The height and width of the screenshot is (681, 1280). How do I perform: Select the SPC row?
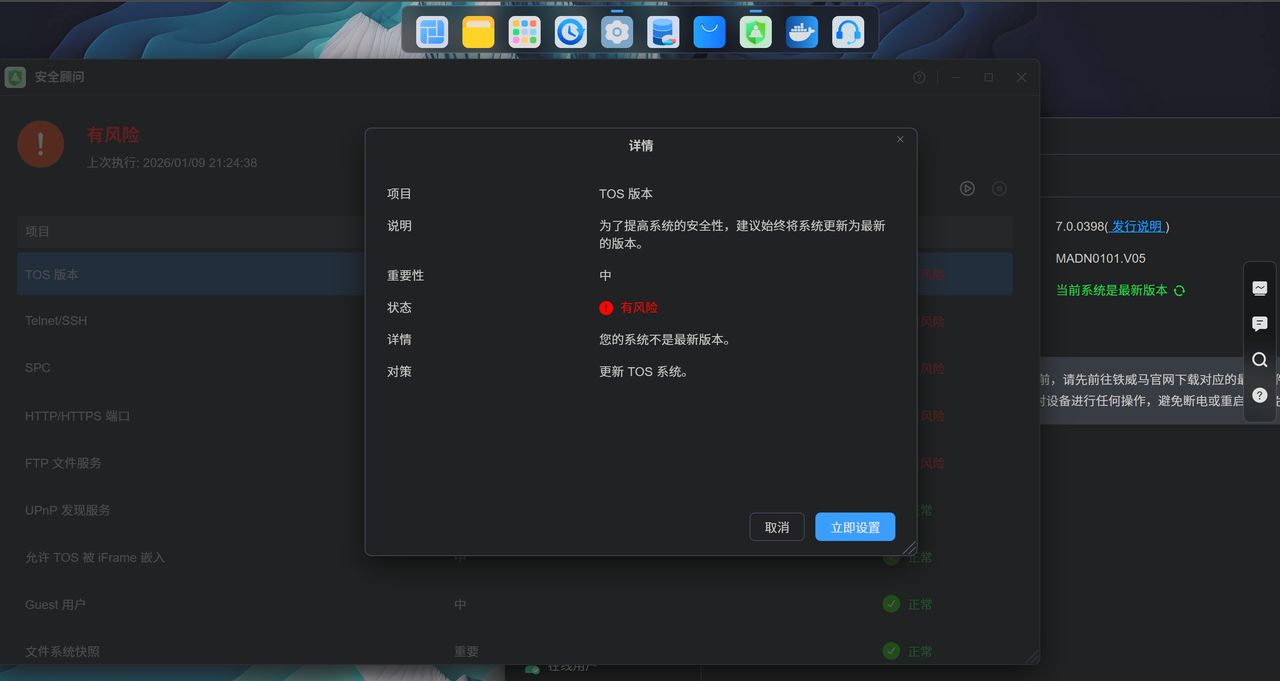515,368
